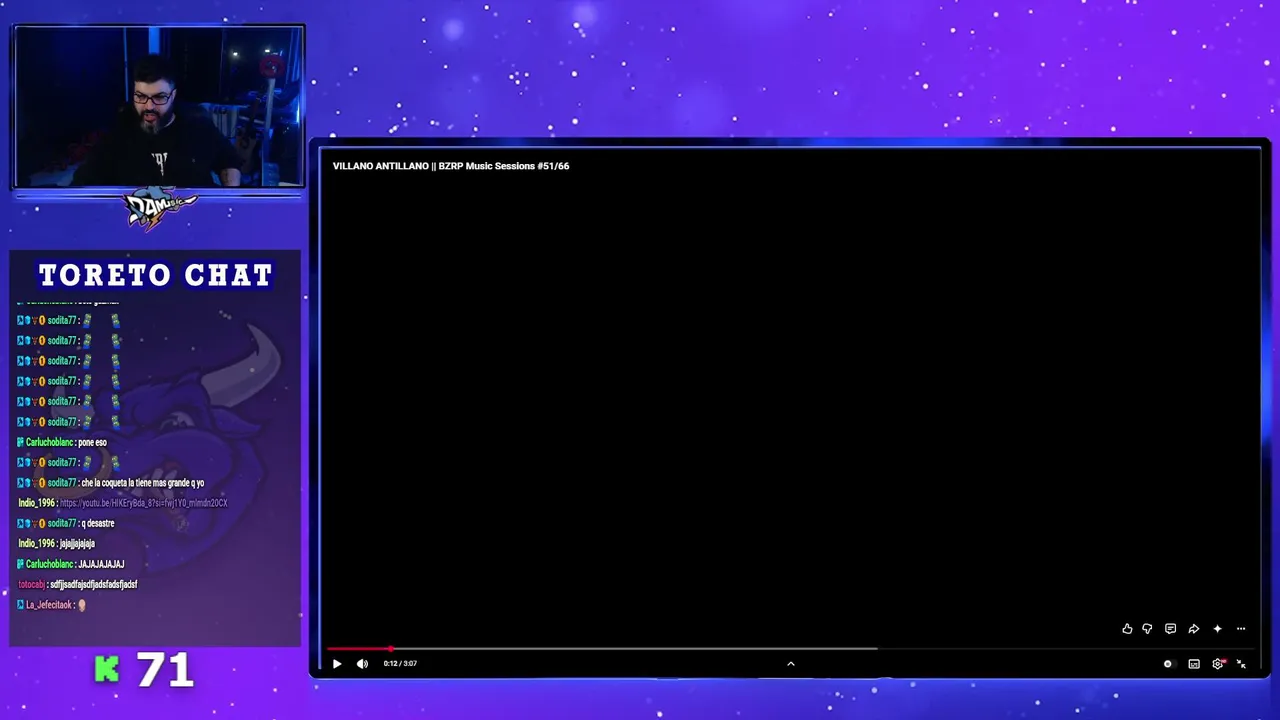Exit fullscreen with the collapse arrows icon

coord(1241,664)
